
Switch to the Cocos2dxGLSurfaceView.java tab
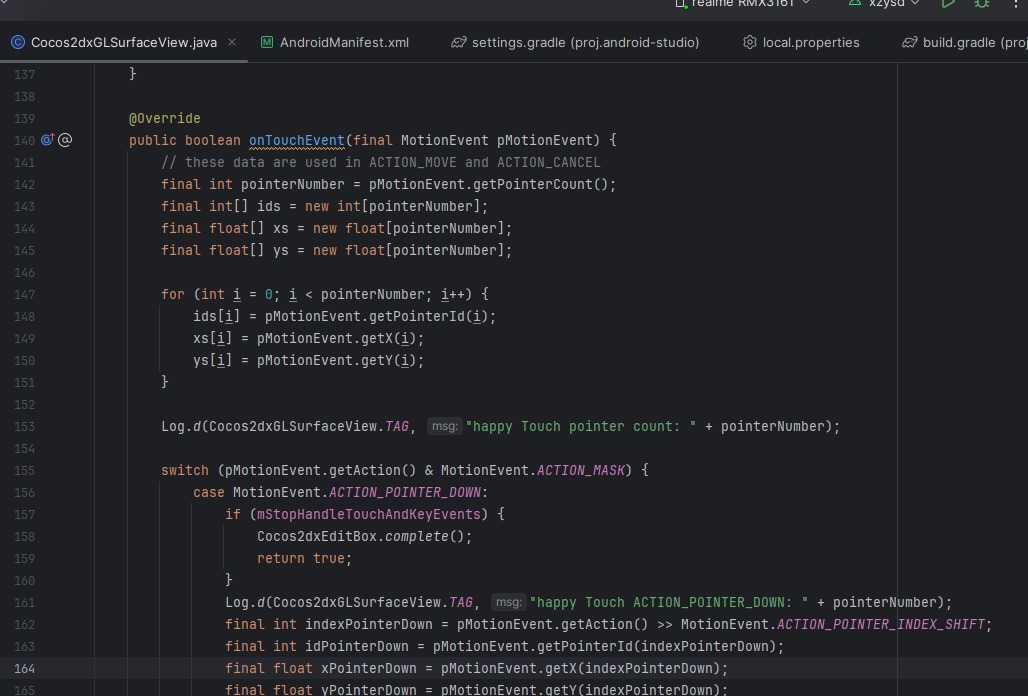pyautogui.click(x=124, y=42)
